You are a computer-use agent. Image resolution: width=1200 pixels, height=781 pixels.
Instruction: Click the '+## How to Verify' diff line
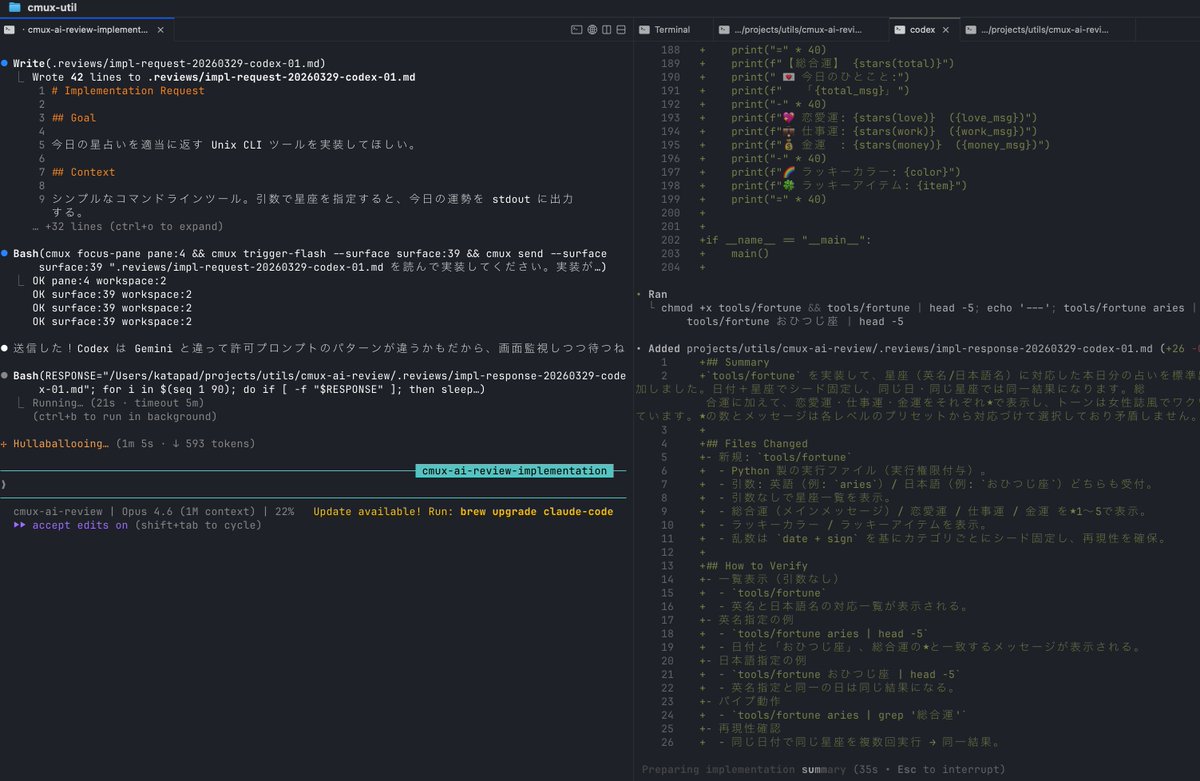(x=753, y=566)
